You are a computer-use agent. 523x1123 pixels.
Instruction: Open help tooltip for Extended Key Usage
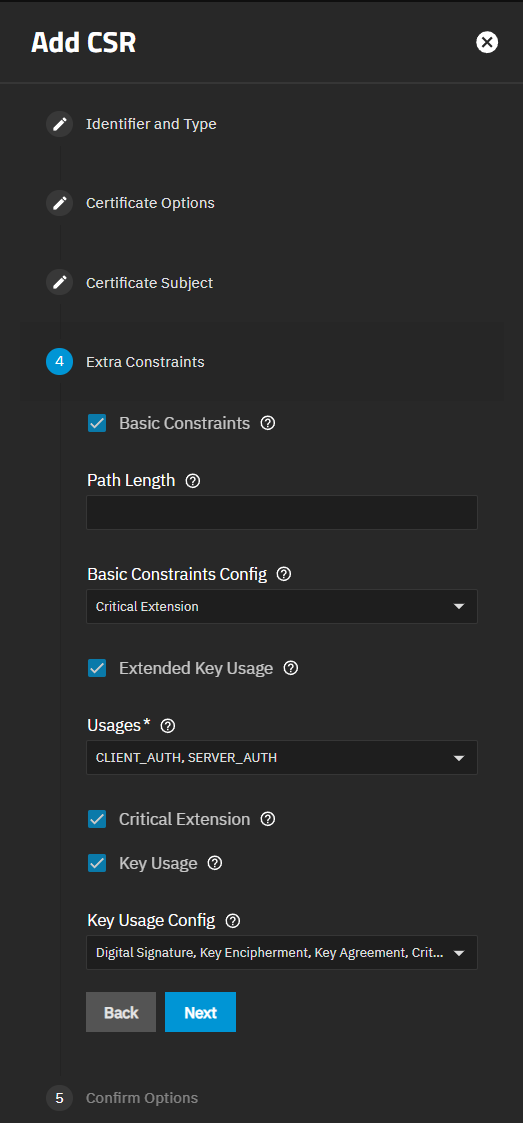pos(291,668)
